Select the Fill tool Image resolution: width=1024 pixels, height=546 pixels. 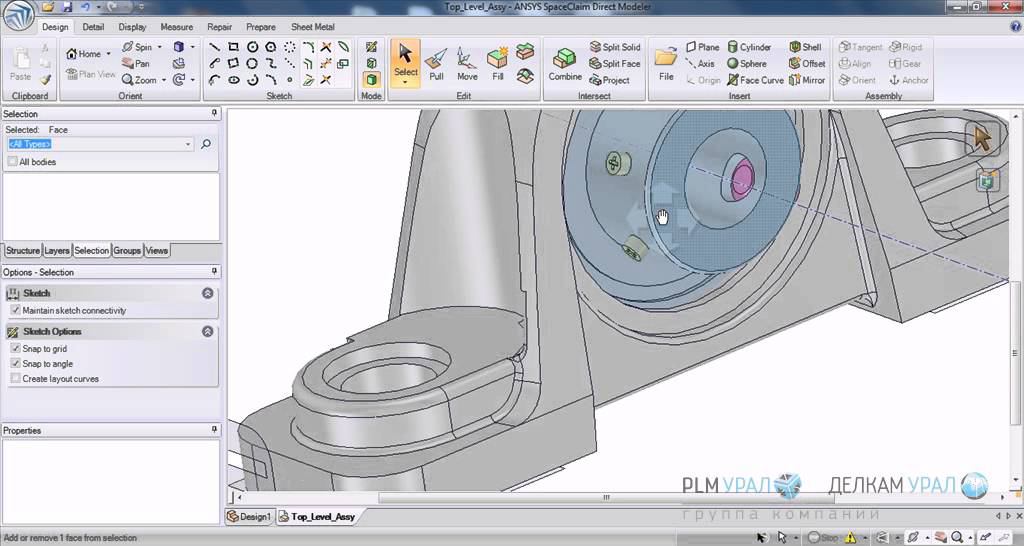[498, 64]
